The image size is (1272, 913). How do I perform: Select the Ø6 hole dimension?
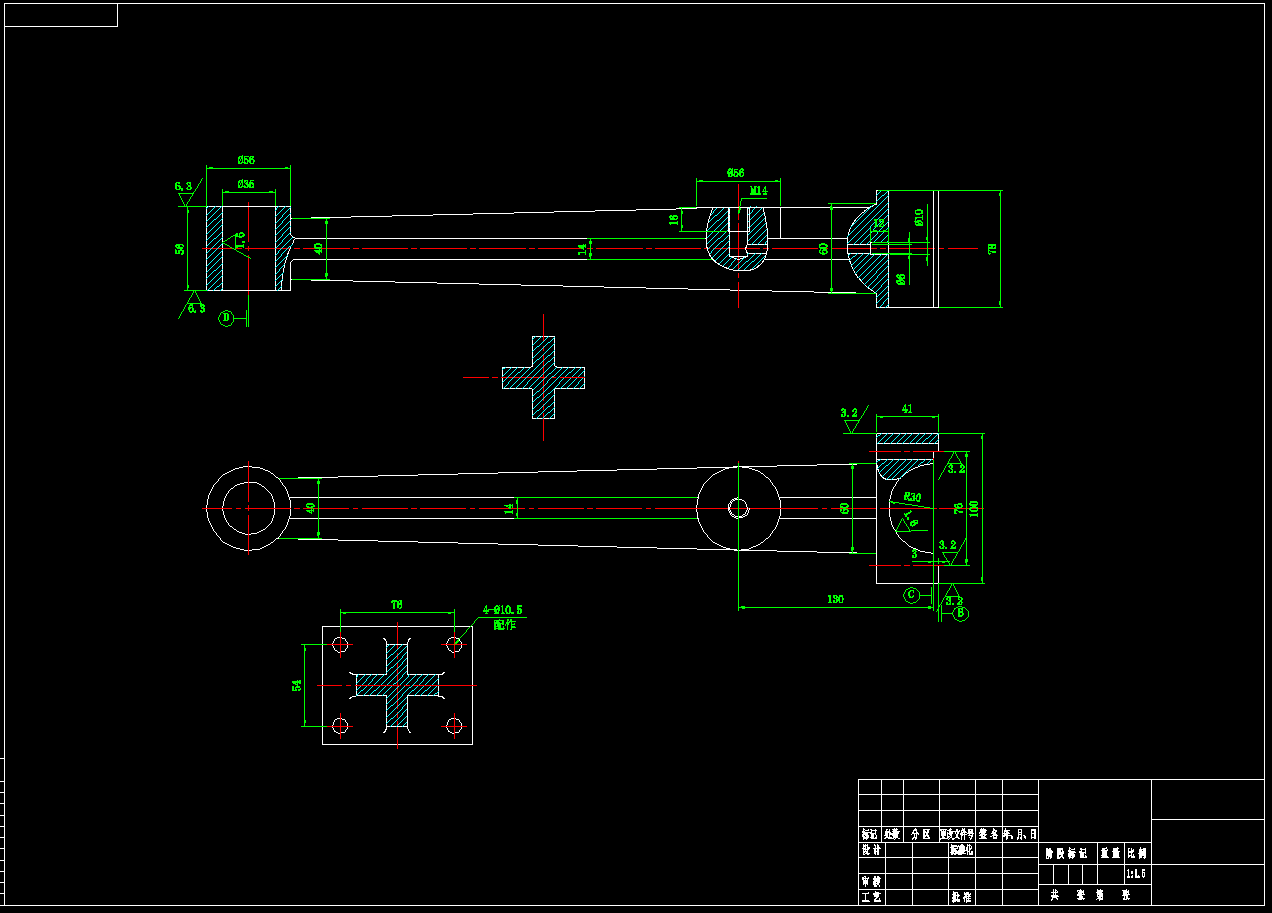tap(901, 279)
